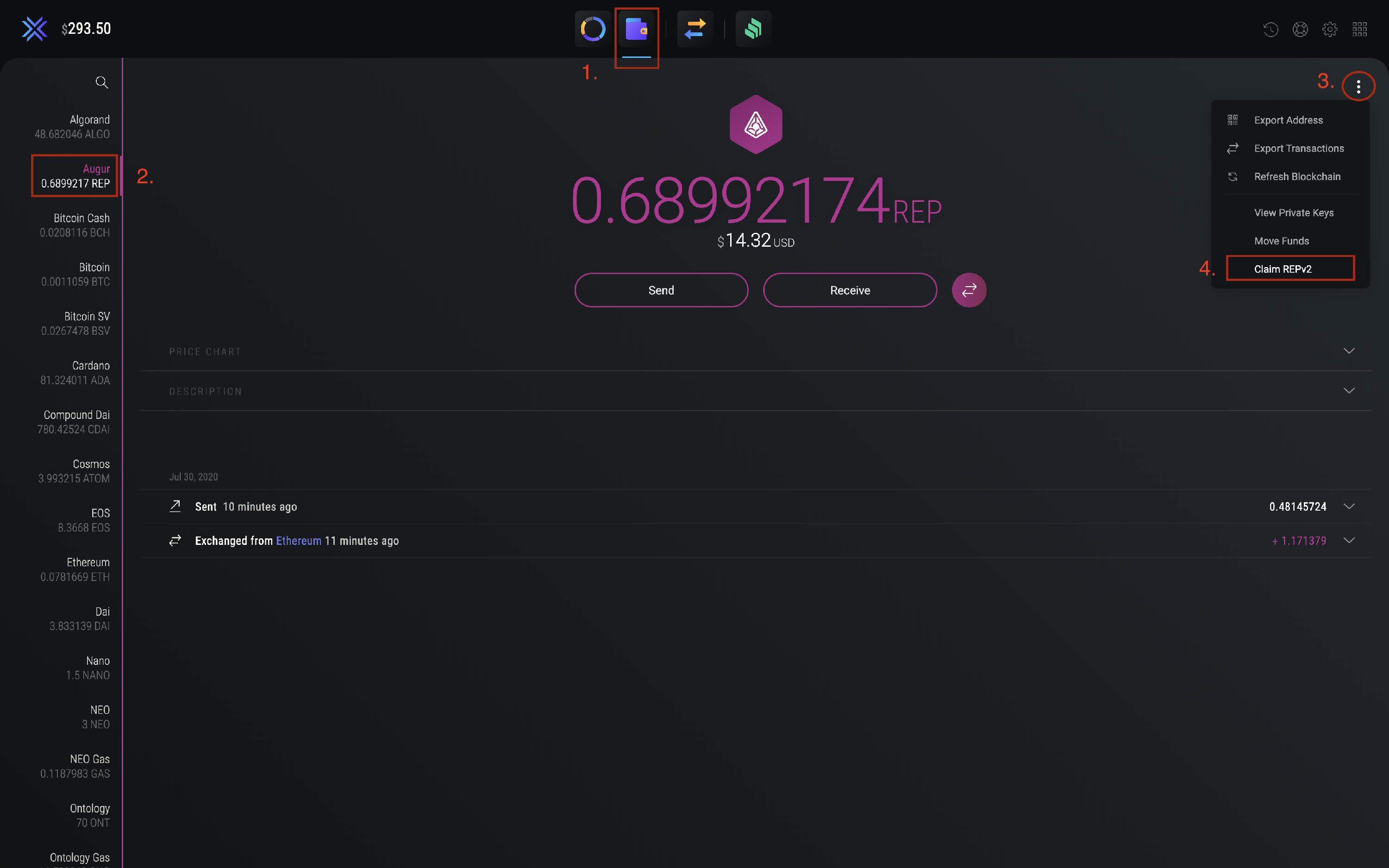
Task: Open the Settings gear icon
Action: pyautogui.click(x=1330, y=29)
